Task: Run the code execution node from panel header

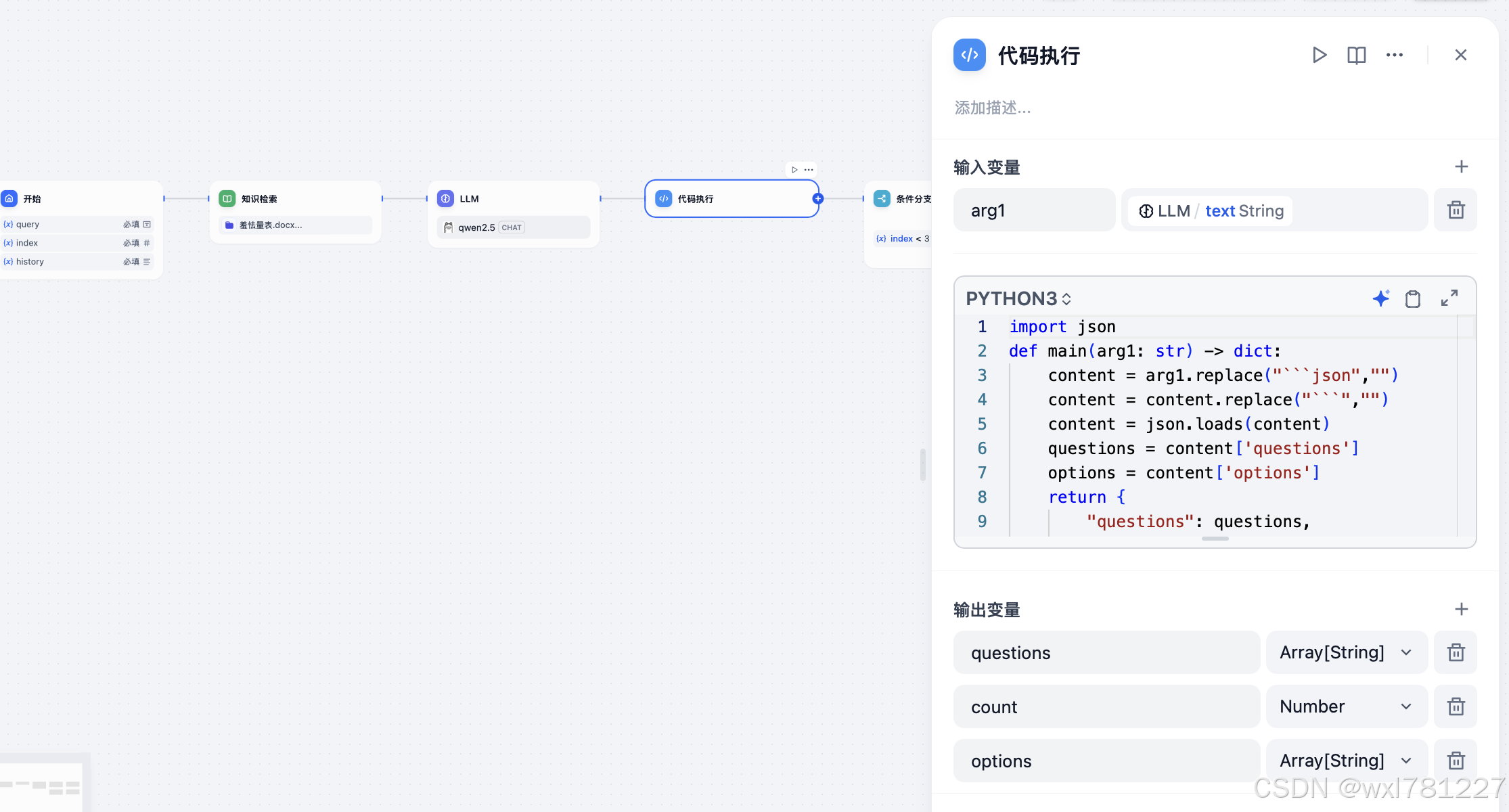Action: (x=1319, y=55)
